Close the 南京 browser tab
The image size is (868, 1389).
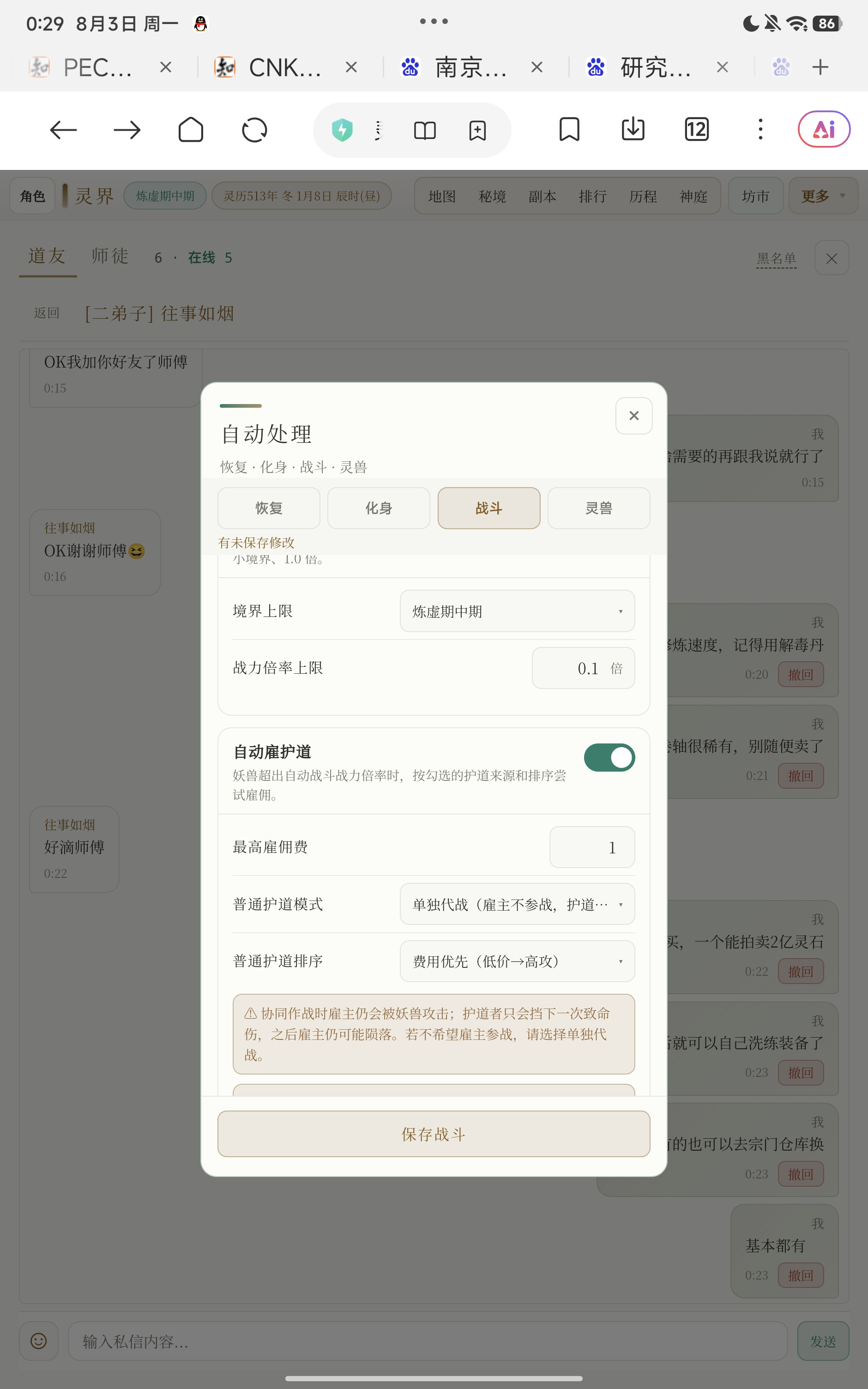click(x=537, y=68)
